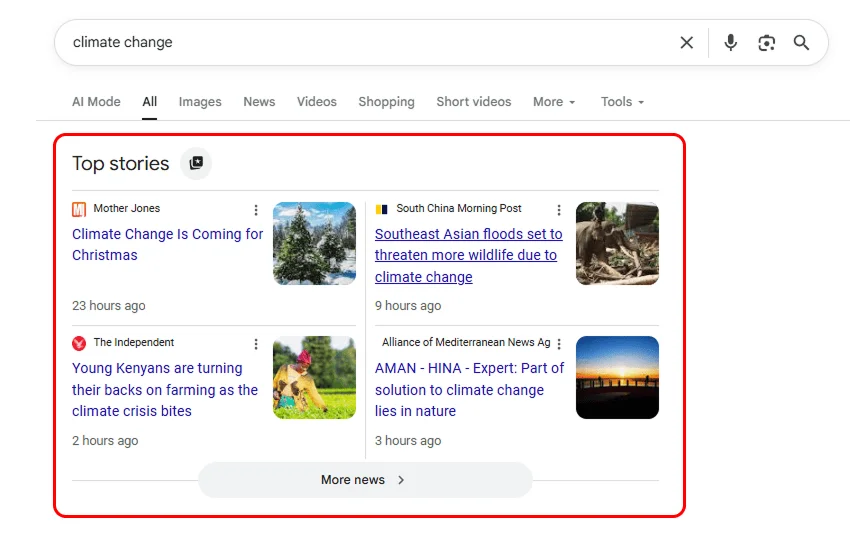Open the three-dot menu for The Independent story

256,344
